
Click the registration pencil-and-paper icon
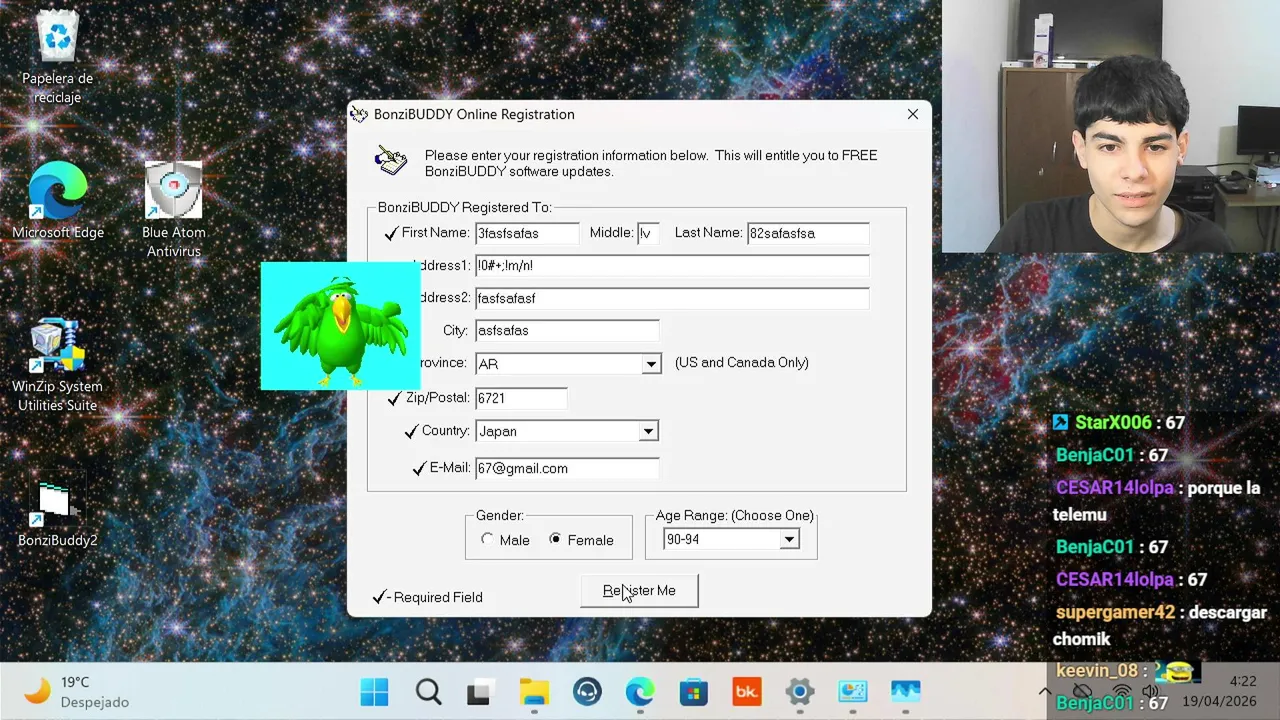tap(391, 160)
